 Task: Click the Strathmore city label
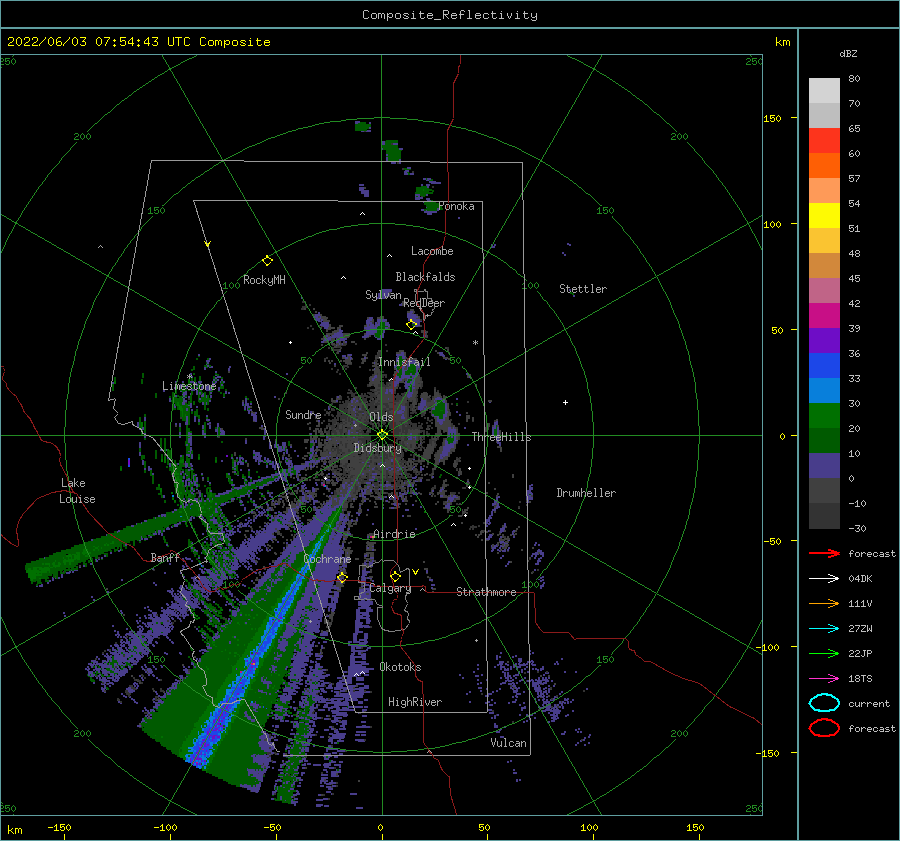point(486,592)
